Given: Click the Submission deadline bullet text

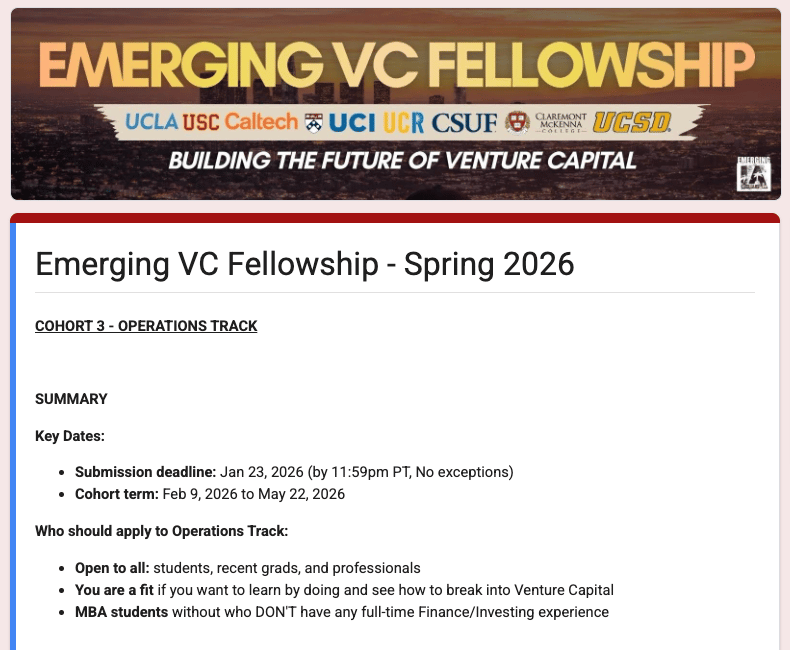Looking at the screenshot, I should (x=294, y=472).
